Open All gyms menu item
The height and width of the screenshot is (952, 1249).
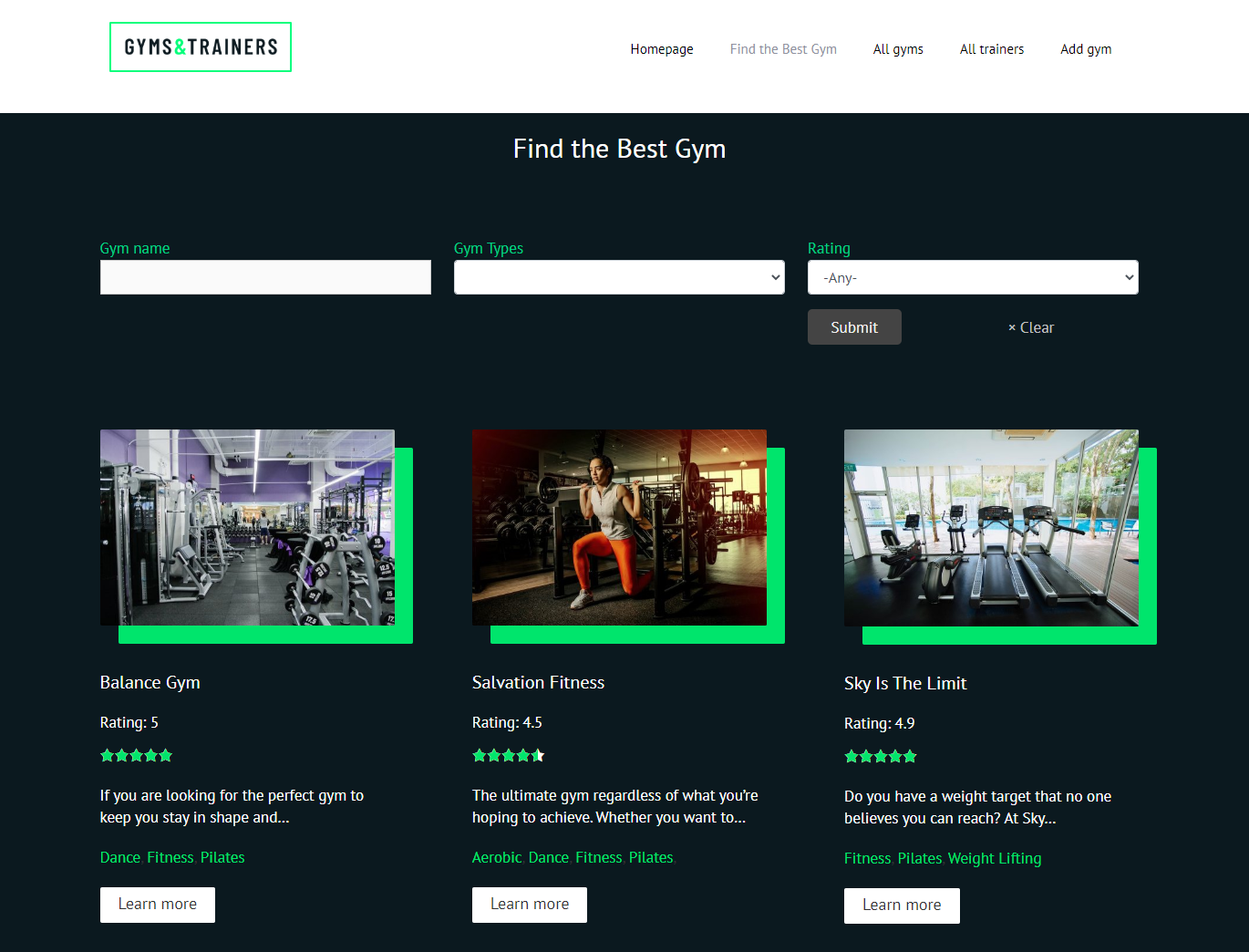click(x=898, y=49)
